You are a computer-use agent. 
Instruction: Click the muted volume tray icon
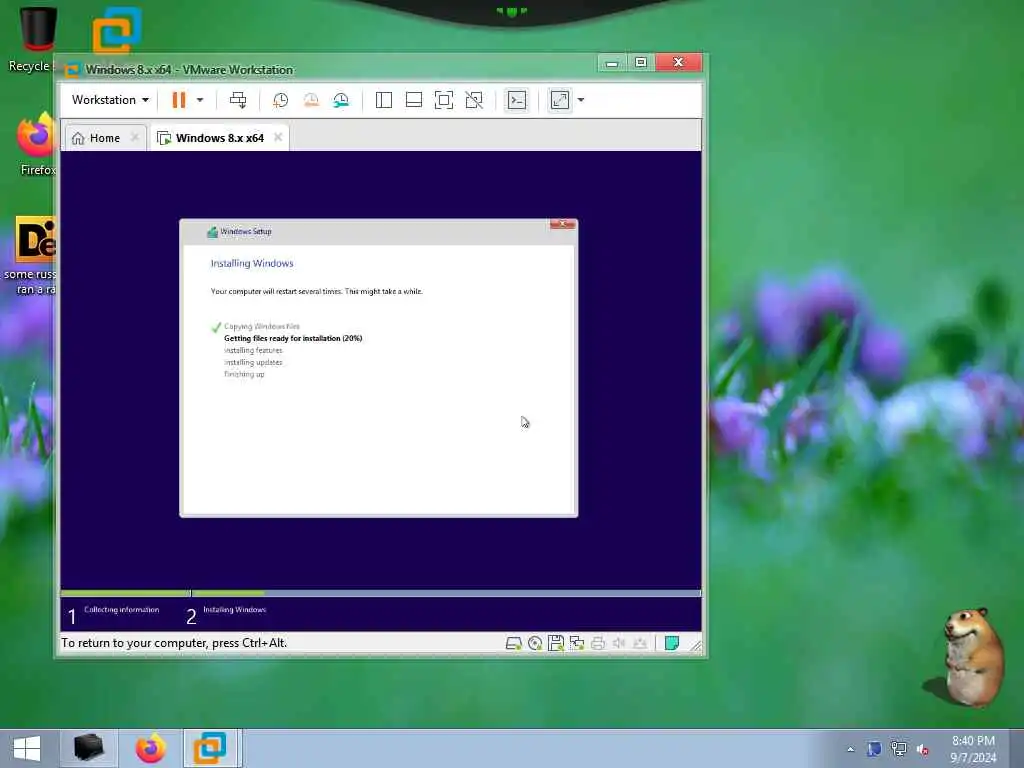click(x=923, y=749)
